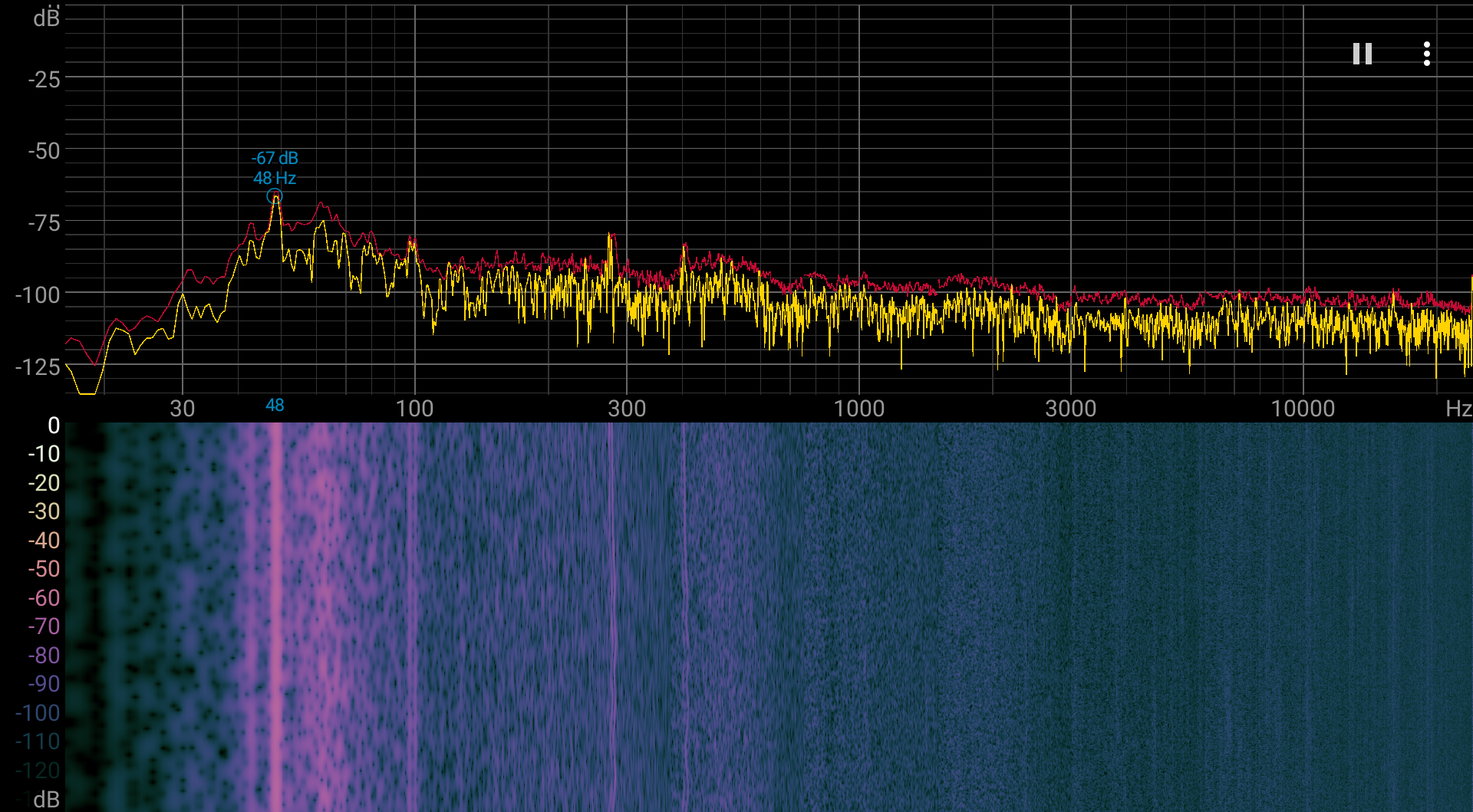Screen dimensions: 1473x812
Task: Click the "-125" level on spectrum axis
Action: (38, 367)
